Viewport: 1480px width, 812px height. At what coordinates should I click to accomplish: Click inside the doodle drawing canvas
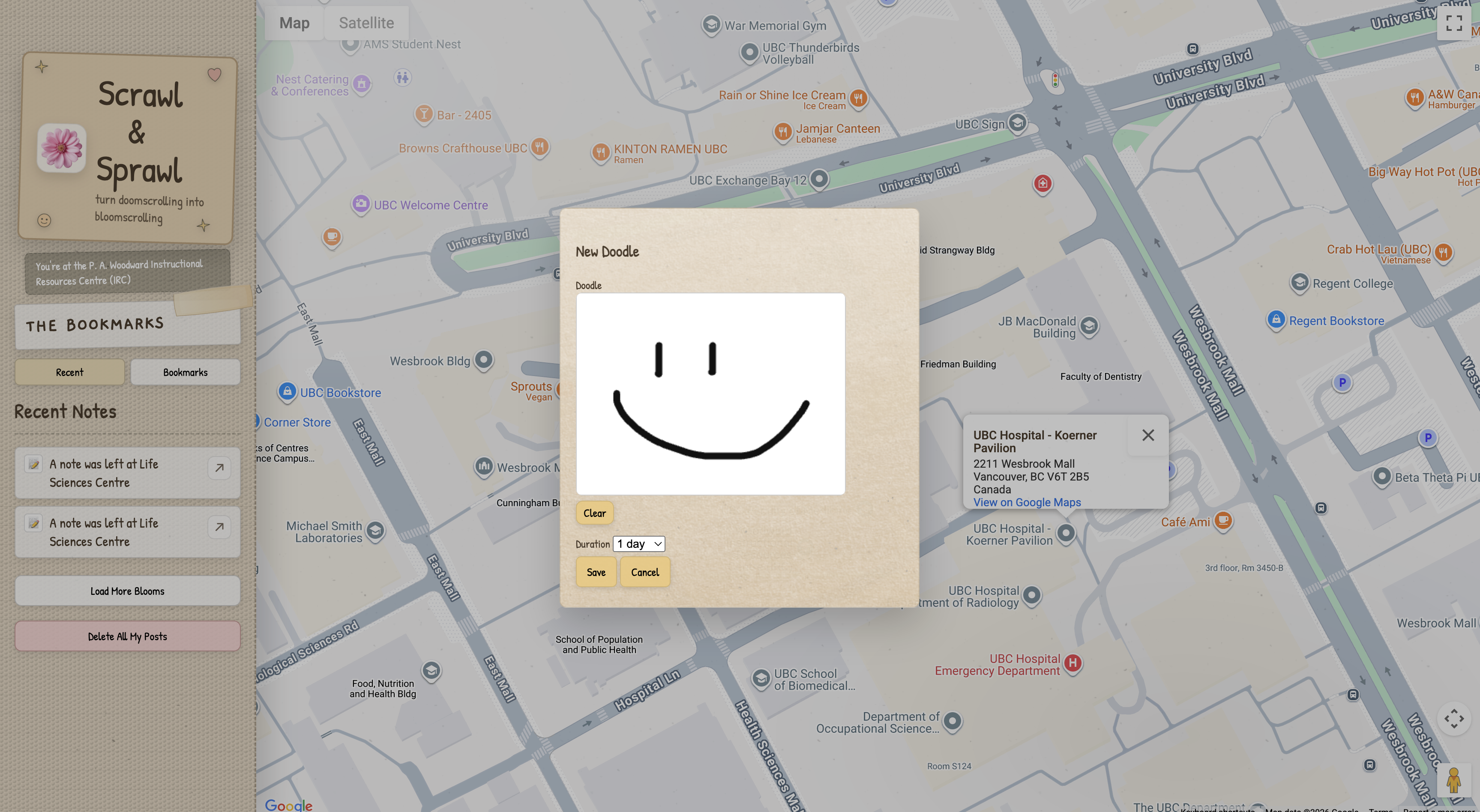[710, 394]
